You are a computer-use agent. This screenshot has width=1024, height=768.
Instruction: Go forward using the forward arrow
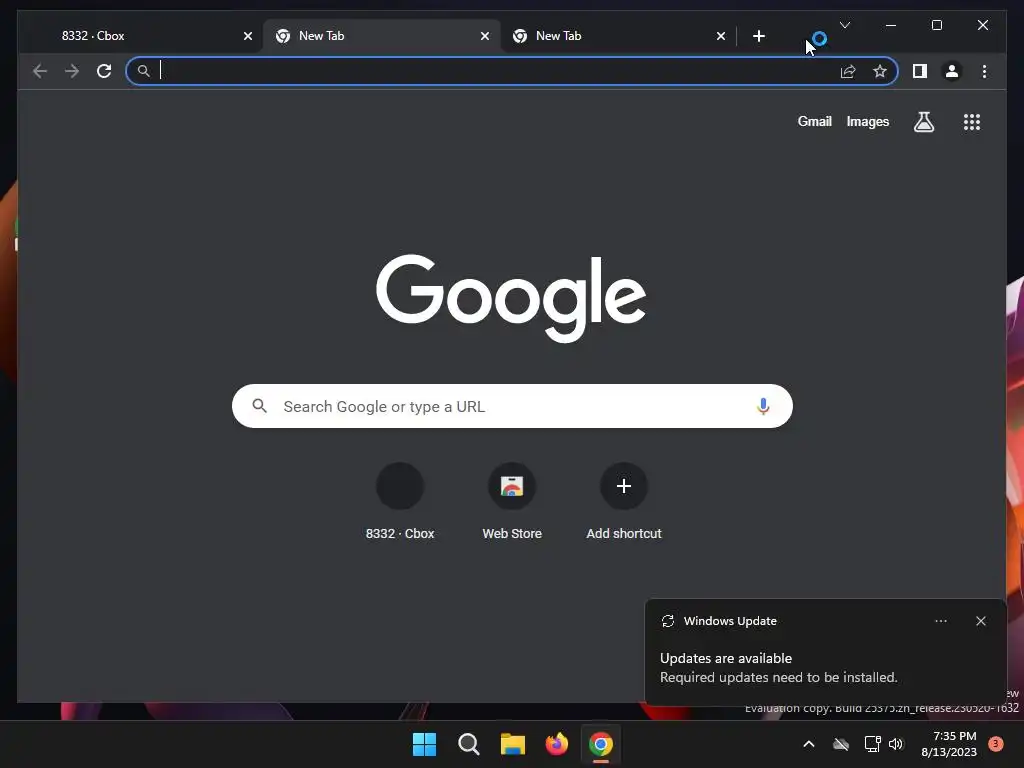click(72, 71)
